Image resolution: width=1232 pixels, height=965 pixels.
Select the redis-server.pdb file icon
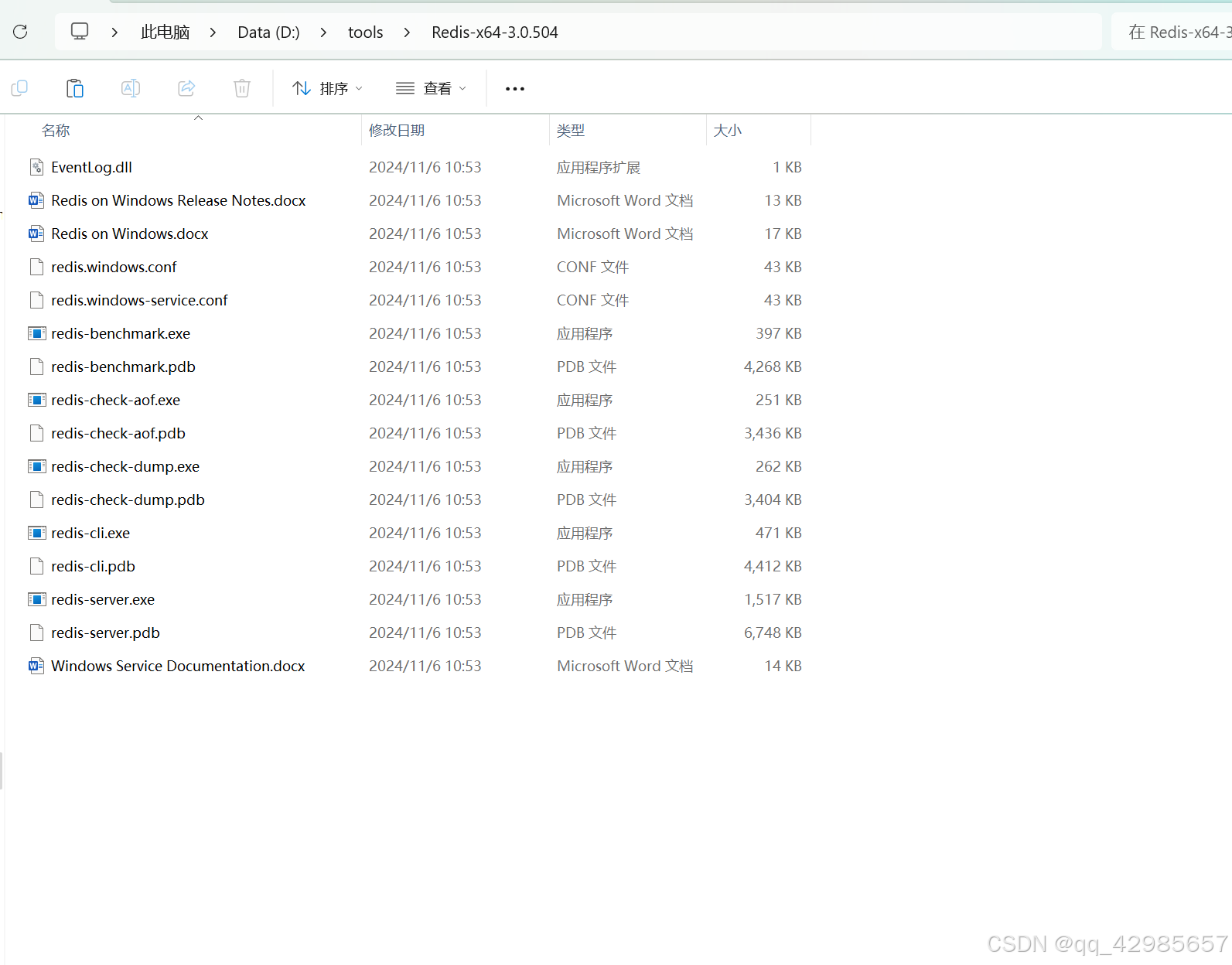pos(36,633)
